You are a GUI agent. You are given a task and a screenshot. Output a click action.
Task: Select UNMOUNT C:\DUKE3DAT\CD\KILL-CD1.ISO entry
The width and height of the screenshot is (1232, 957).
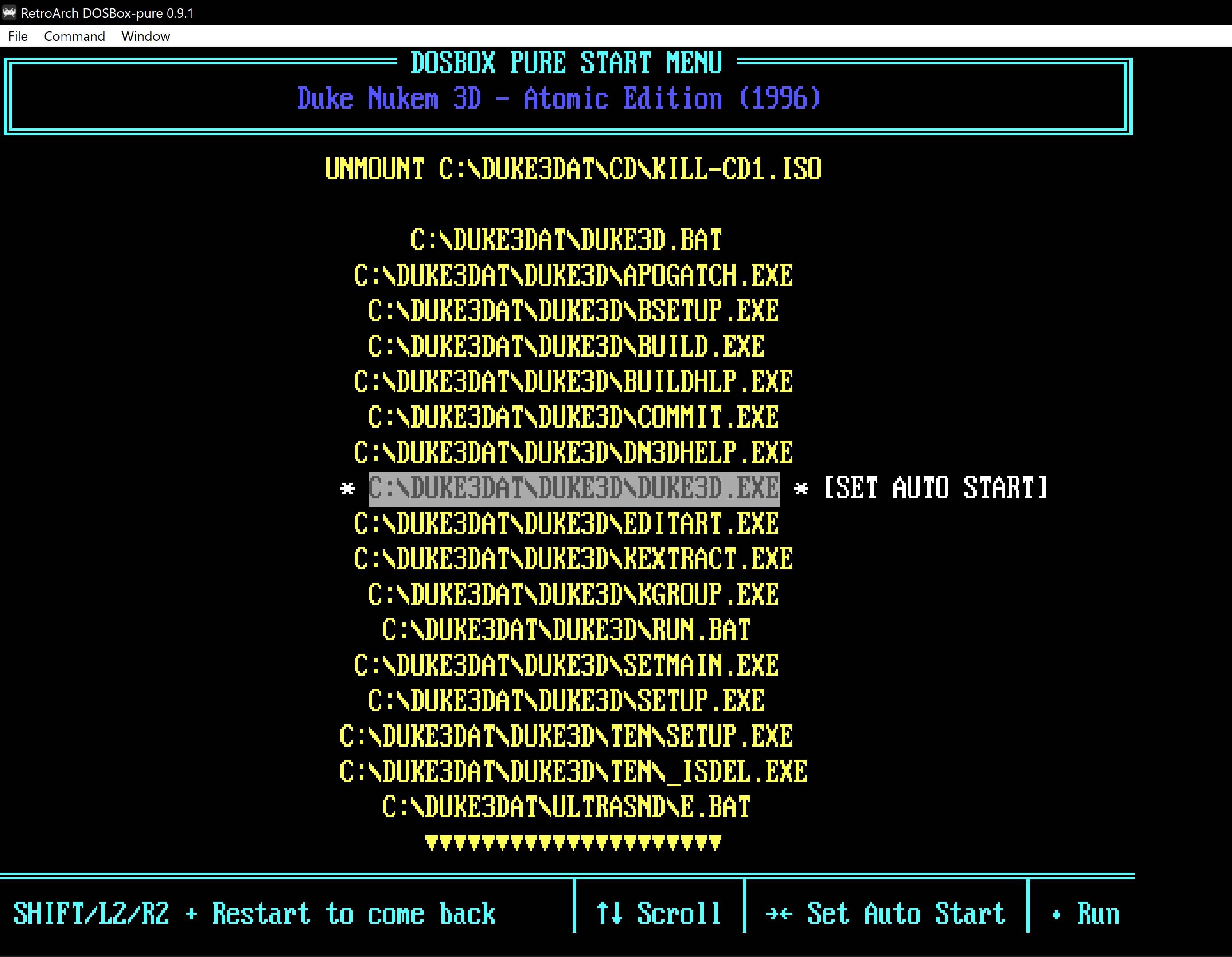(x=573, y=169)
